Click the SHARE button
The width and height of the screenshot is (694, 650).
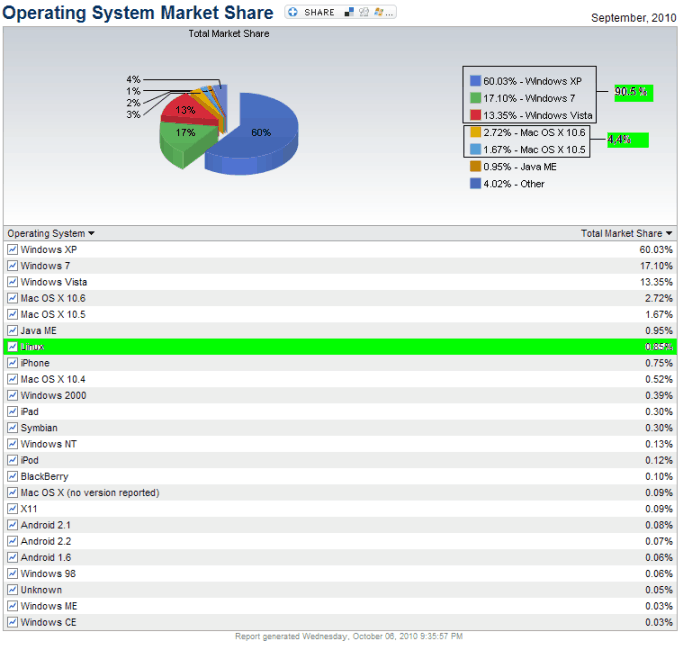[x=340, y=12]
